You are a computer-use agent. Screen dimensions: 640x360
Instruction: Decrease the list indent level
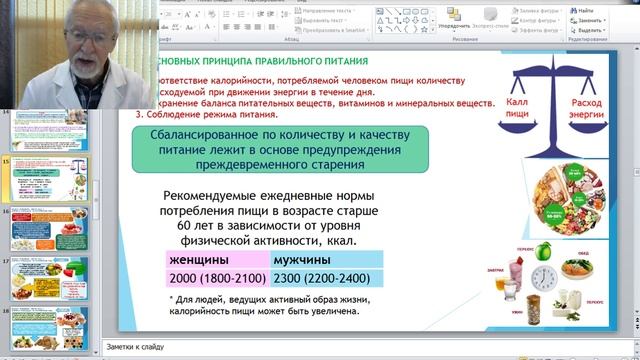[x=260, y=14]
